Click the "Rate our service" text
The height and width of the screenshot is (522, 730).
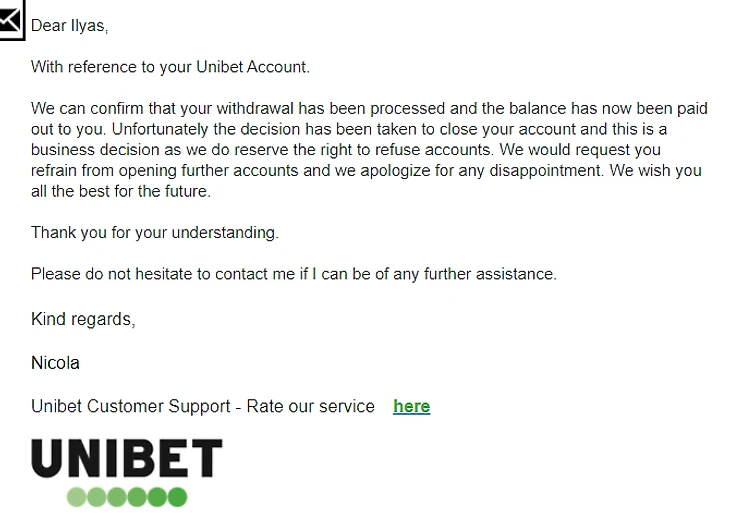pyautogui.click(x=311, y=407)
